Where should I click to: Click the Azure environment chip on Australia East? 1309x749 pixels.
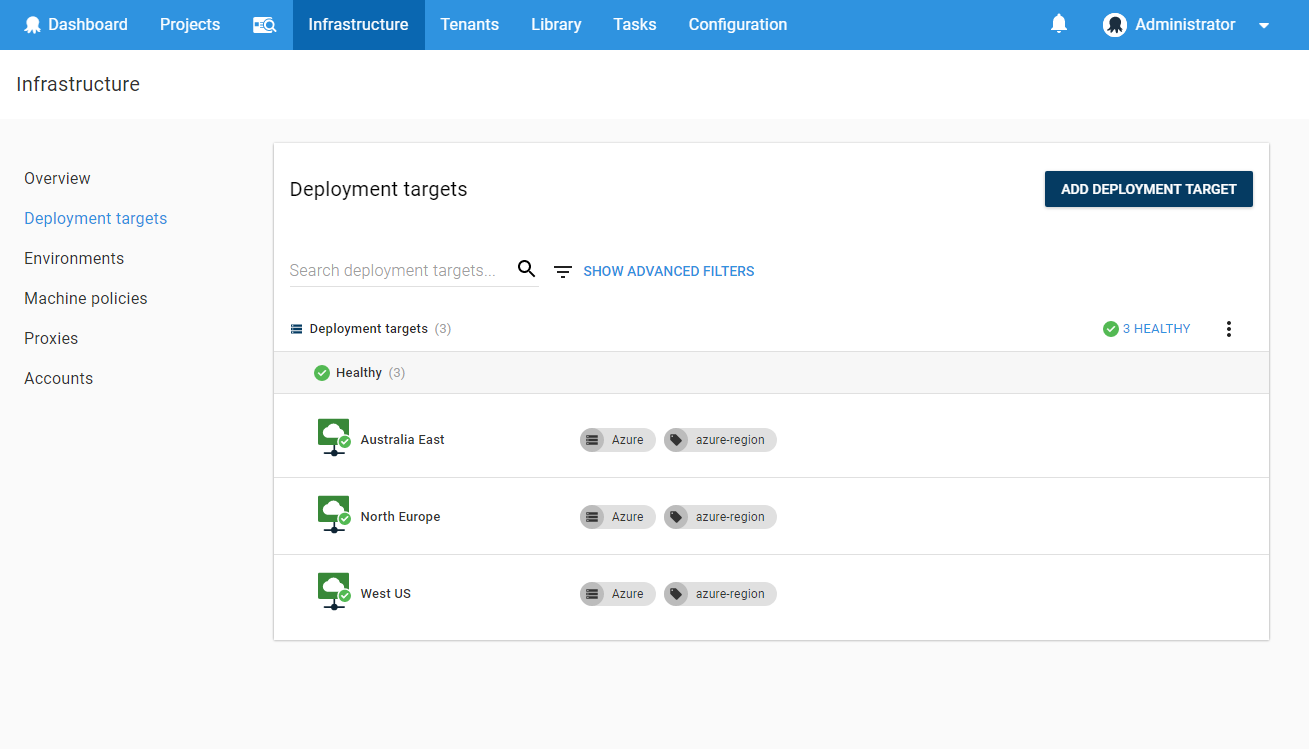(618, 440)
